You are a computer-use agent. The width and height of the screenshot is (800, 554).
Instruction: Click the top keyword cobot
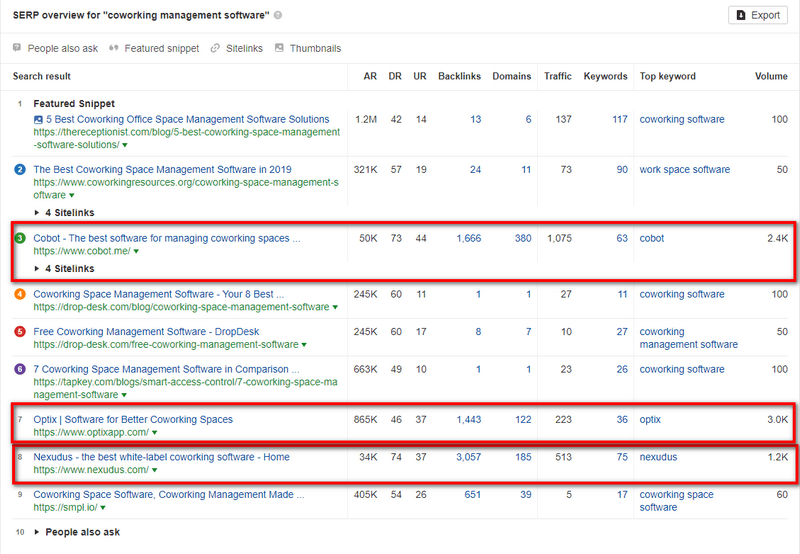click(x=652, y=238)
